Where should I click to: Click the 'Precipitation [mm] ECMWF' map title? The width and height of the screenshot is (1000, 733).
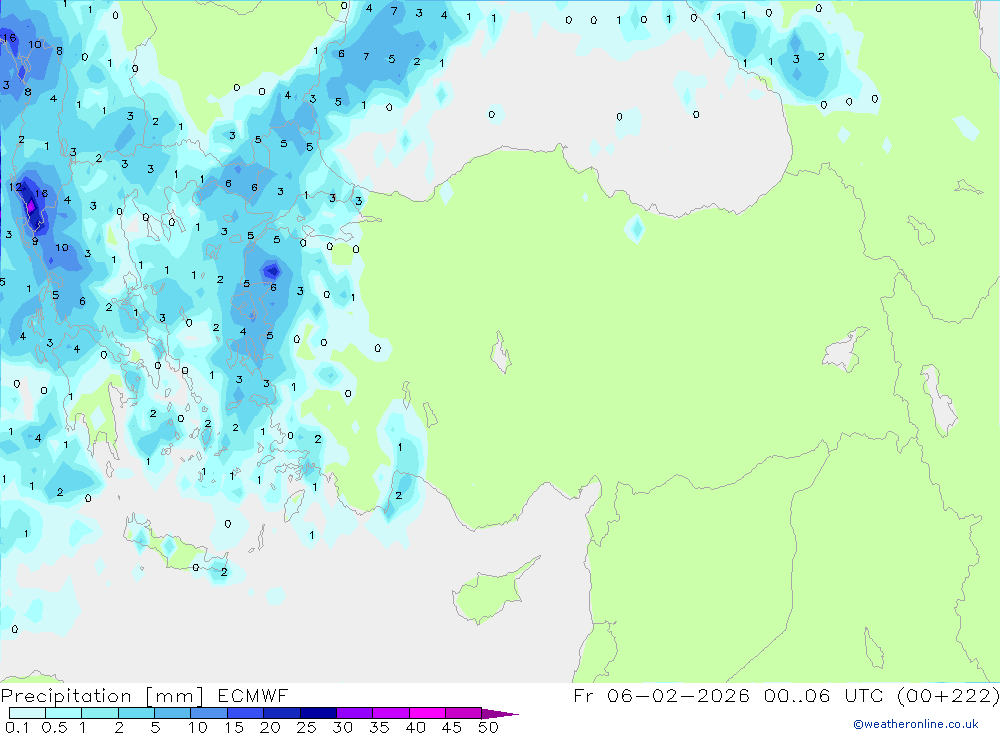tap(145, 695)
